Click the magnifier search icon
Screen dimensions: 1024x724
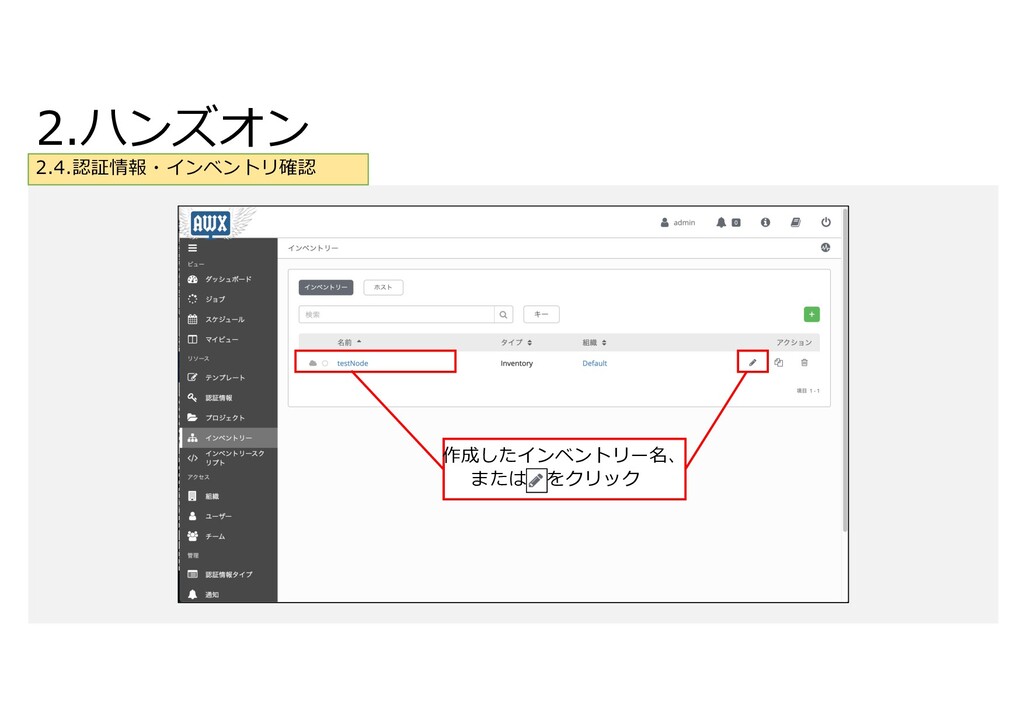(504, 315)
